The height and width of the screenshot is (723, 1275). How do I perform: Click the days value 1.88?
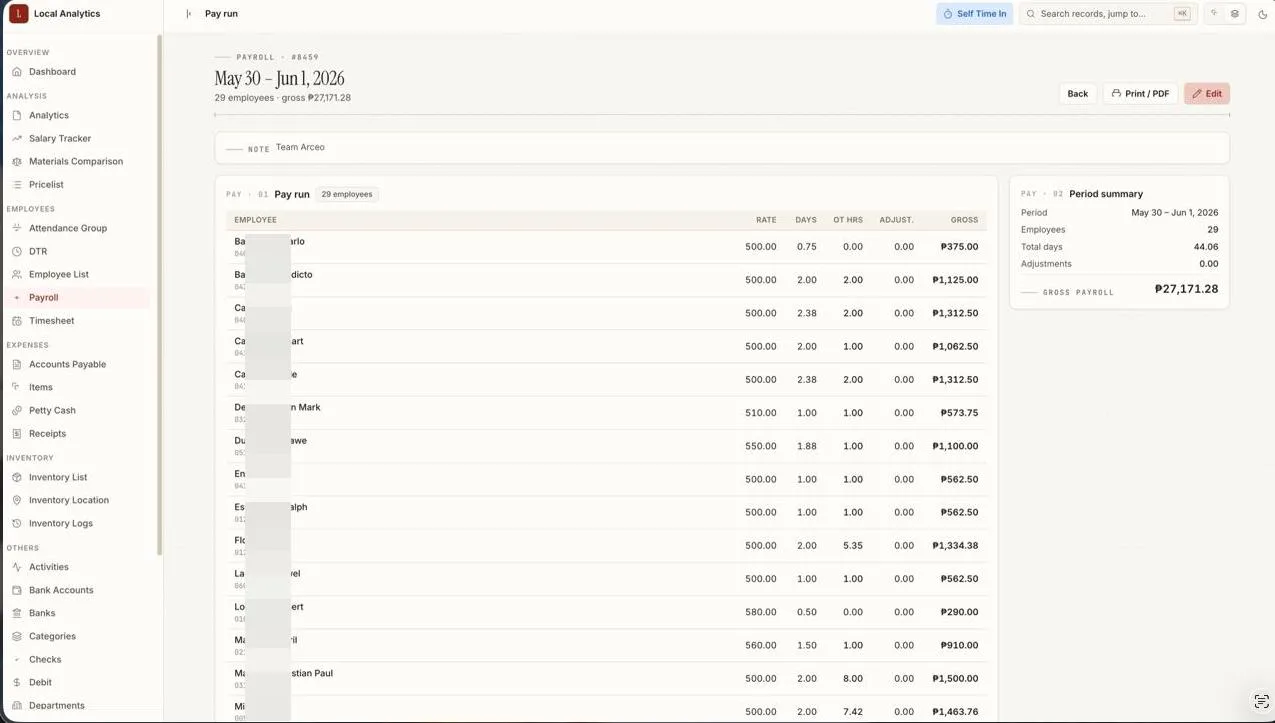click(x=806, y=446)
